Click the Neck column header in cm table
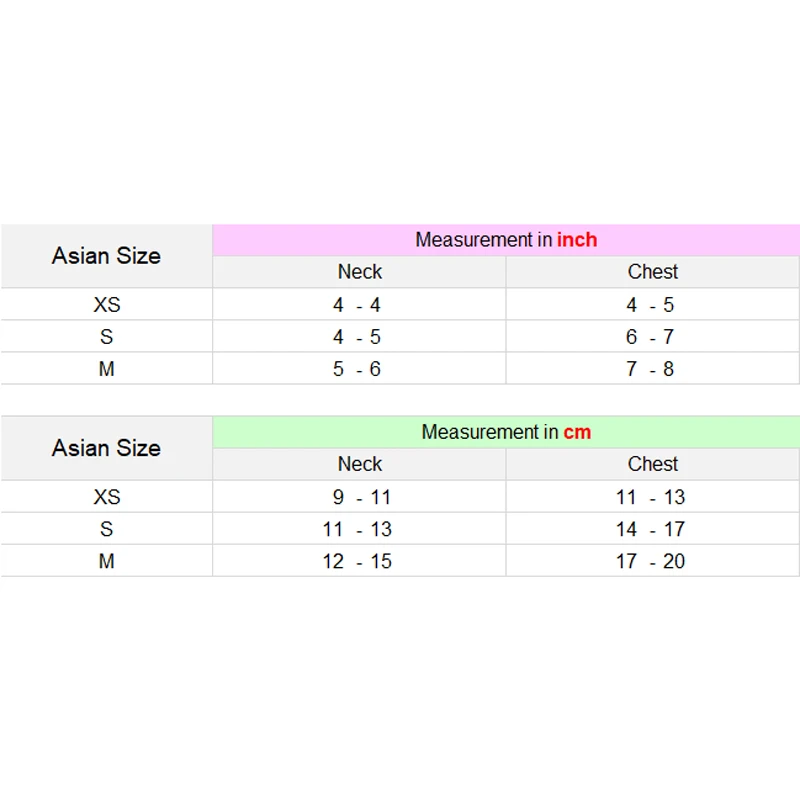Image resolution: width=800 pixels, height=800 pixels. [x=359, y=464]
